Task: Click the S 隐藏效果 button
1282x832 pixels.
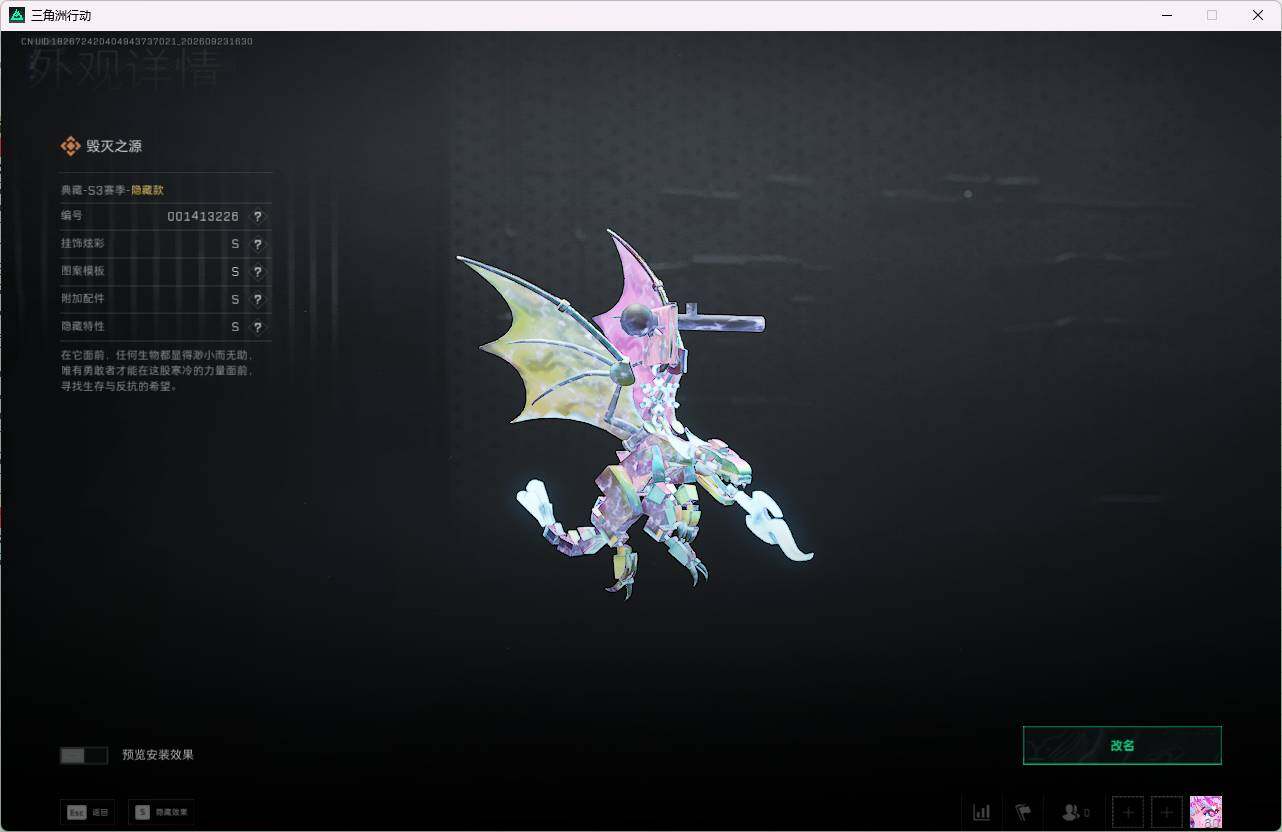Action: tap(161, 812)
